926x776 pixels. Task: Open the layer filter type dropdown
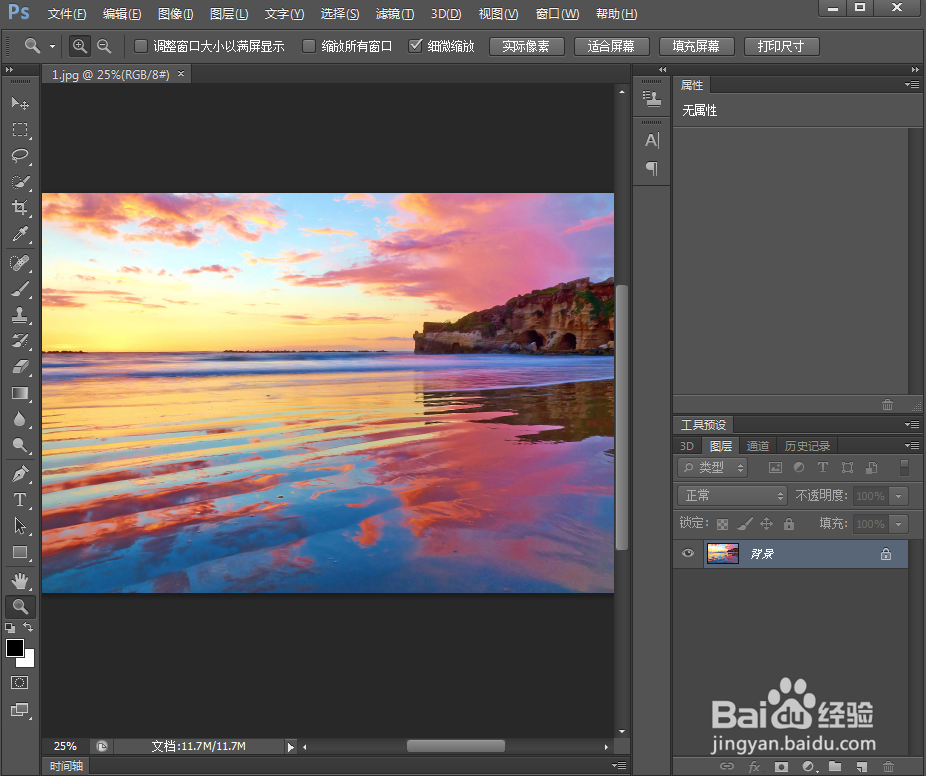coord(712,468)
